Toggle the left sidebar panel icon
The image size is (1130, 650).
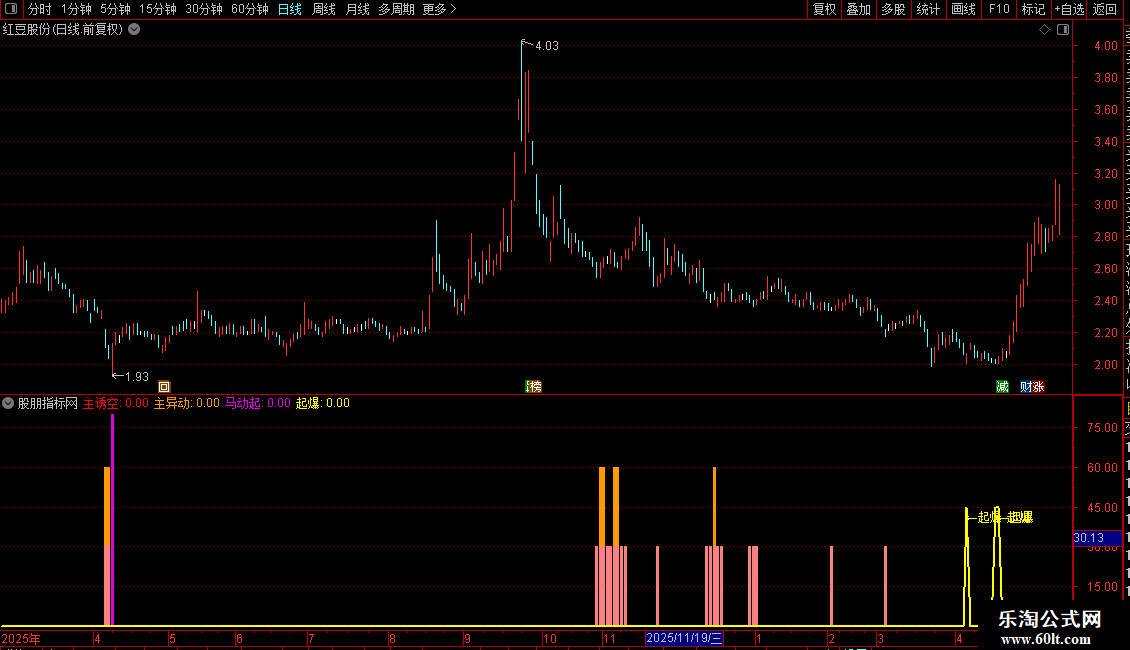[11, 9]
